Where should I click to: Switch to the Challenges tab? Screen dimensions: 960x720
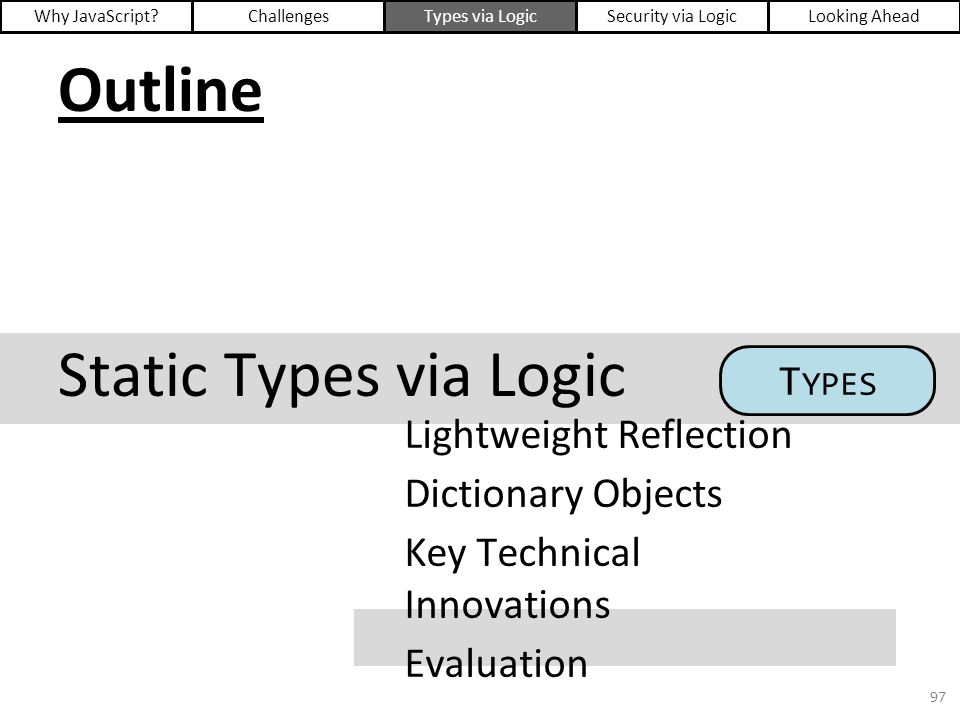[x=288, y=16]
